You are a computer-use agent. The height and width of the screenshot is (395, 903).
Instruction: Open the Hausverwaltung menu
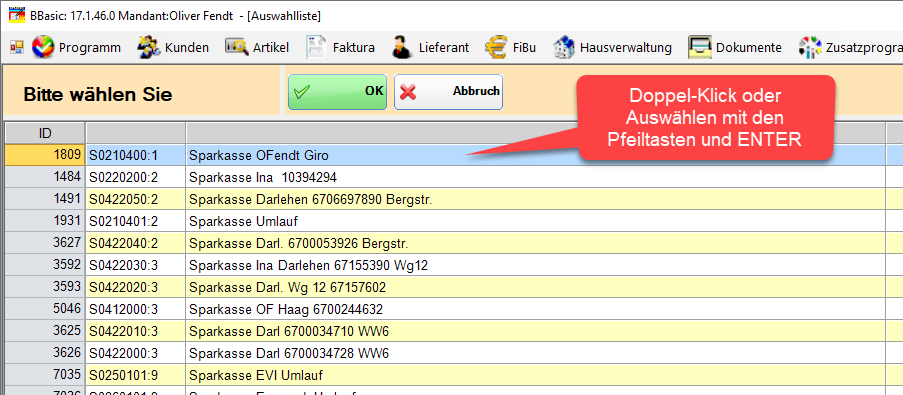pyautogui.click(x=626, y=48)
